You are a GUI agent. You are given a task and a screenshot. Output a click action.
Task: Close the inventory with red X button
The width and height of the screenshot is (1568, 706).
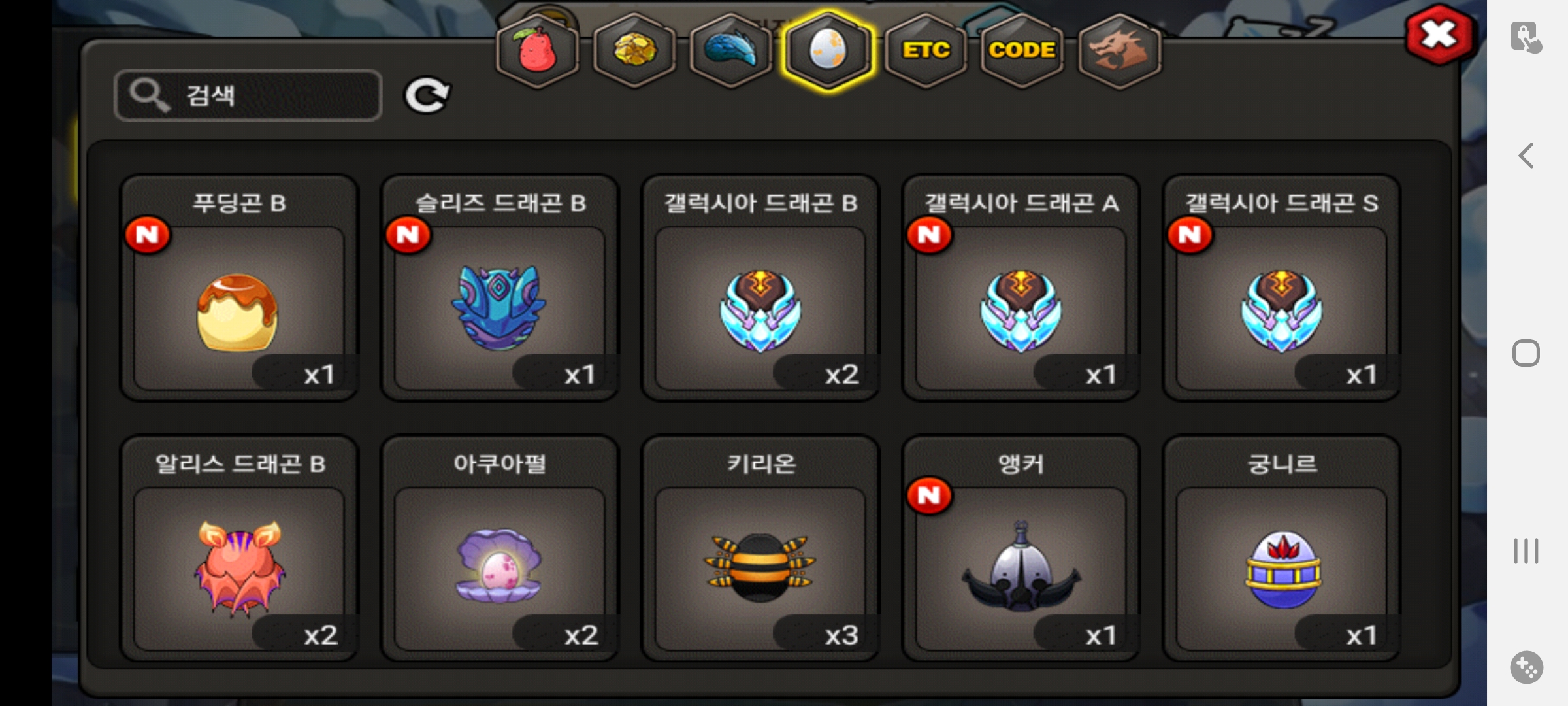(x=1439, y=35)
